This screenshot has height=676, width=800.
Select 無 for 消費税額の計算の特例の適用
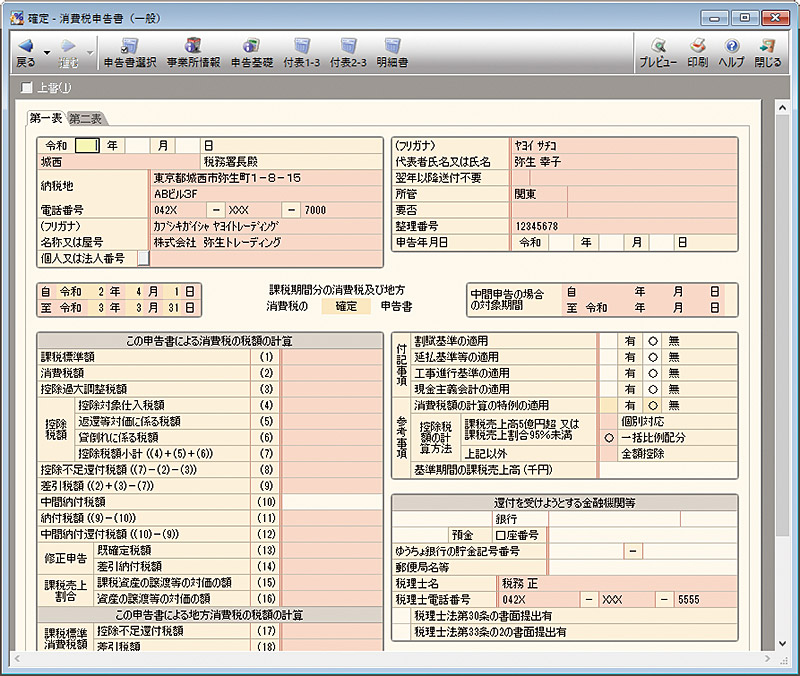coord(653,406)
